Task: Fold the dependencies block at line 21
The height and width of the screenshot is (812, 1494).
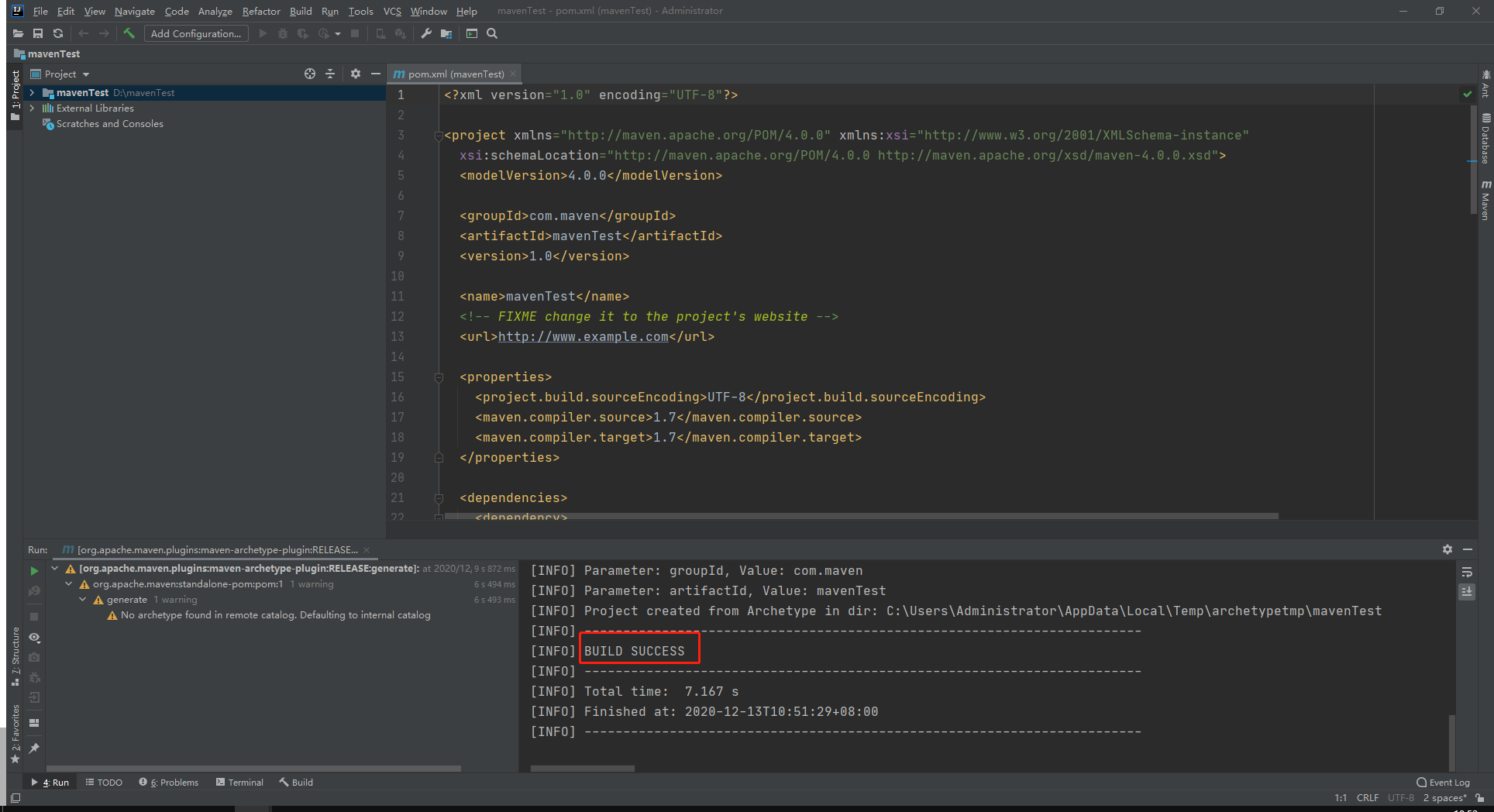Action: click(x=439, y=498)
